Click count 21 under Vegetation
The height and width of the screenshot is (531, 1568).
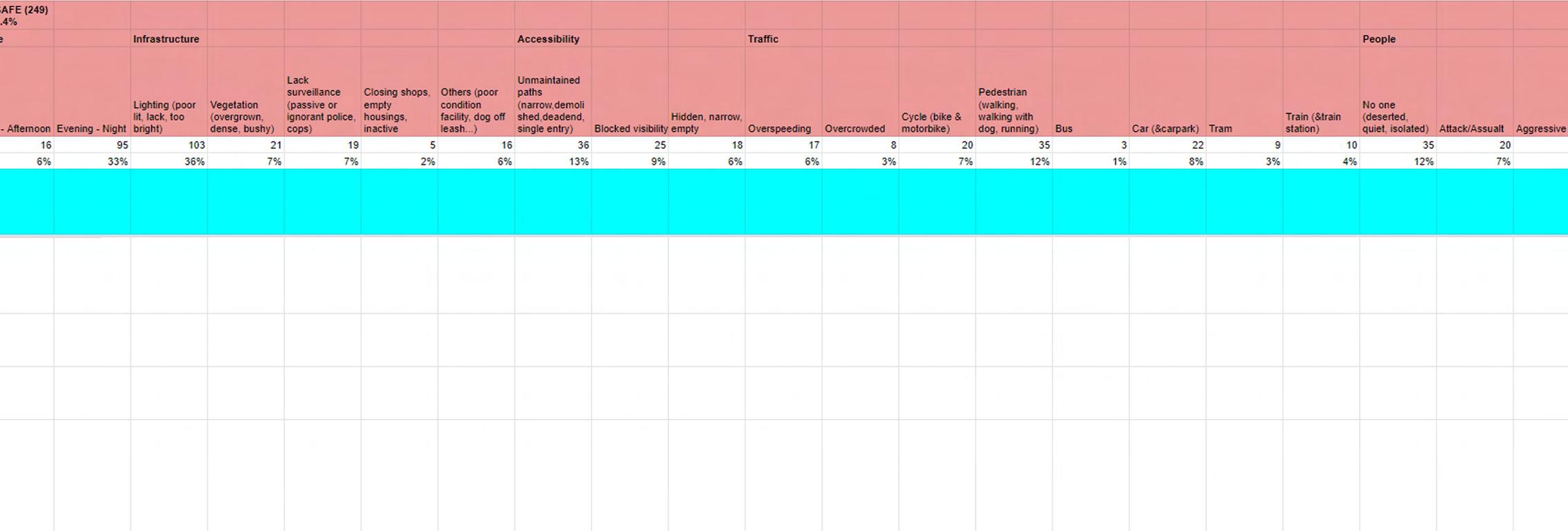tap(246, 145)
